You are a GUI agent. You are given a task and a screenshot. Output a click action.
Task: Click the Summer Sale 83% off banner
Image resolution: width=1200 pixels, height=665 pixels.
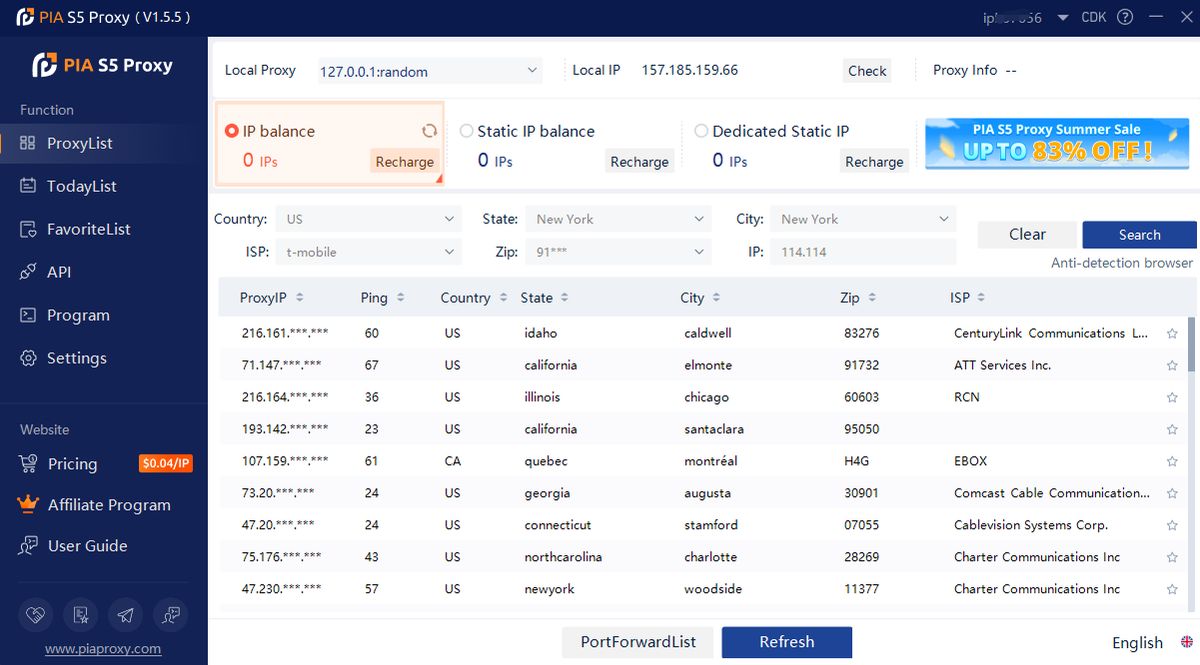coord(1056,143)
